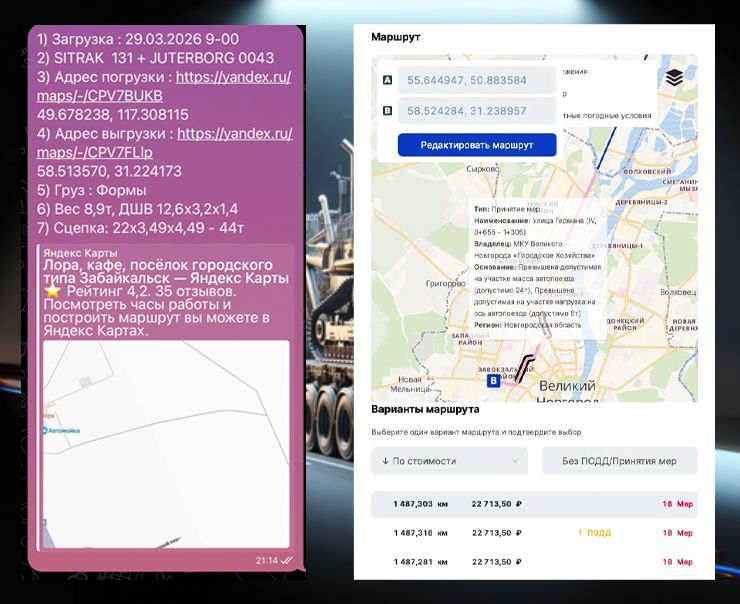Click Регион: Новгородская область popup line
This screenshot has width=740, height=604.
pyautogui.click(x=528, y=325)
